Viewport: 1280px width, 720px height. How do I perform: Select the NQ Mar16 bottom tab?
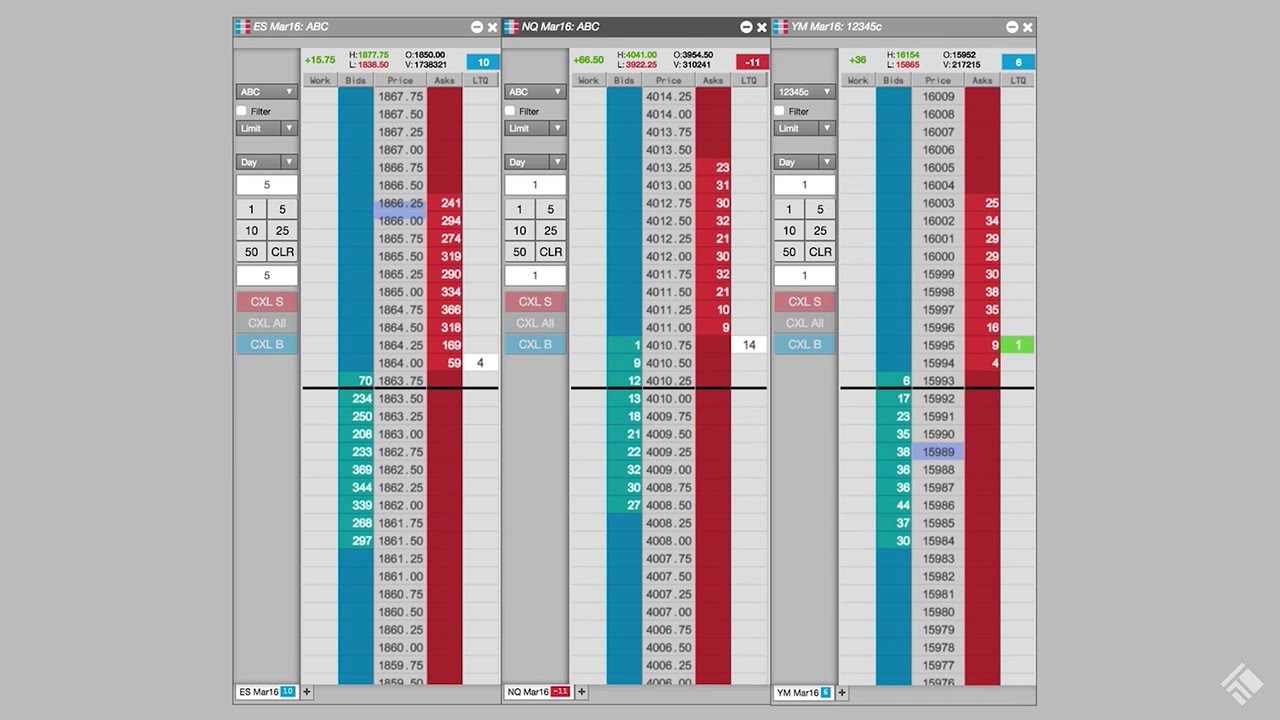tap(538, 692)
